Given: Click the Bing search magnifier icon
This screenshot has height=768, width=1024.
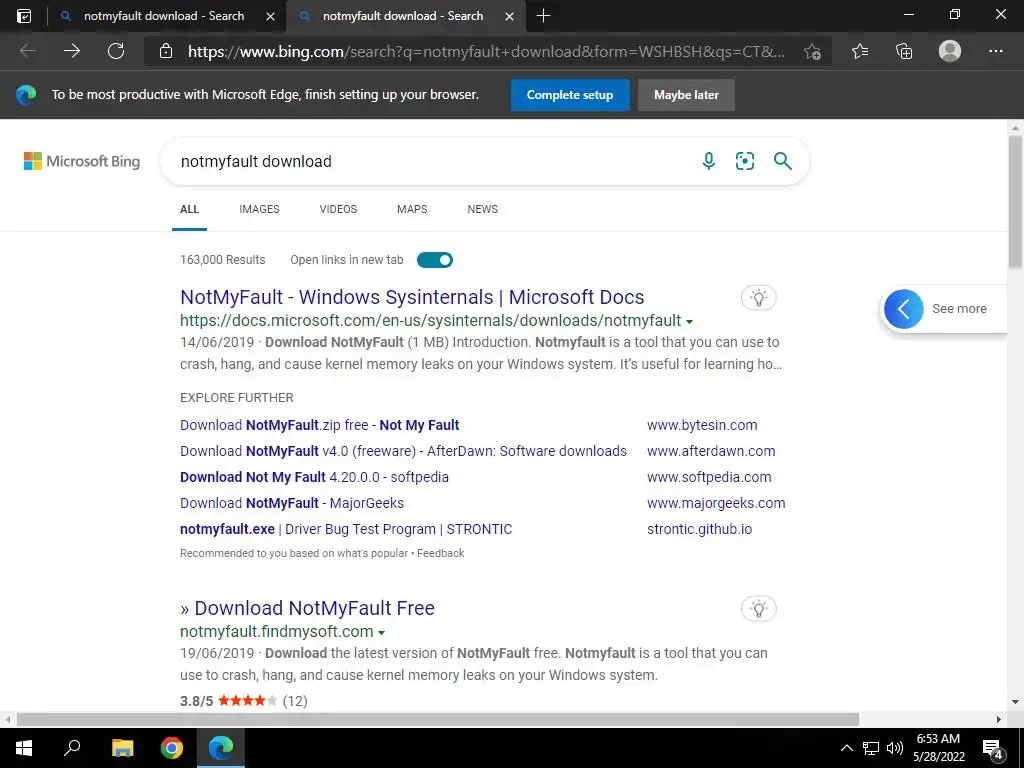Looking at the screenshot, I should click(782, 161).
